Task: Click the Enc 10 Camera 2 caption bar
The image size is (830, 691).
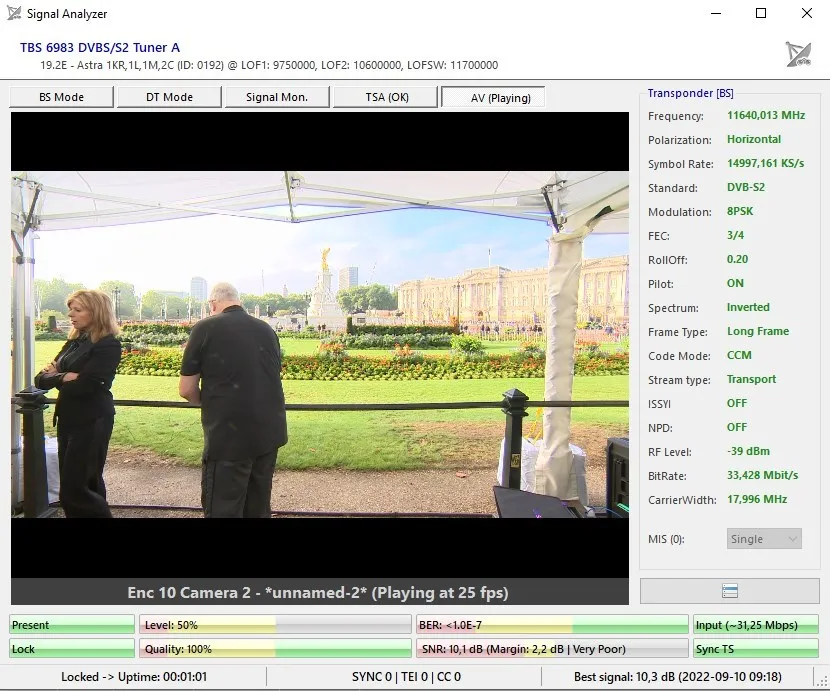Action: (320, 592)
